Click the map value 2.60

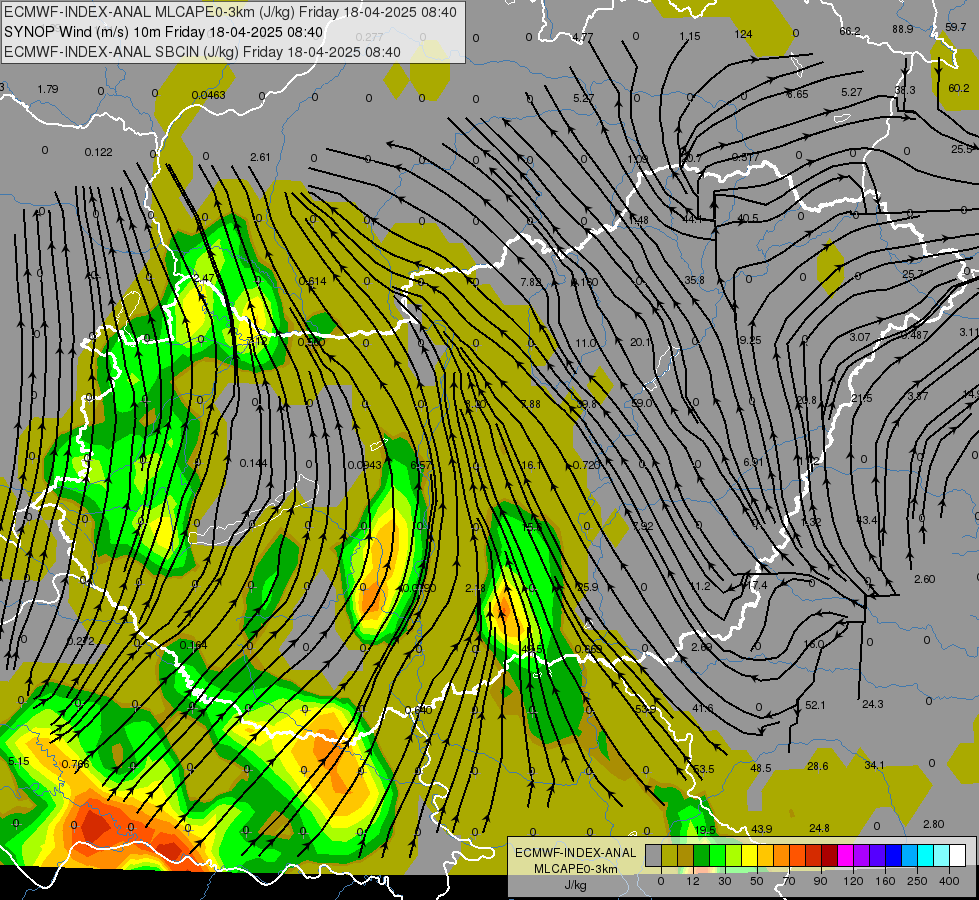point(924,579)
